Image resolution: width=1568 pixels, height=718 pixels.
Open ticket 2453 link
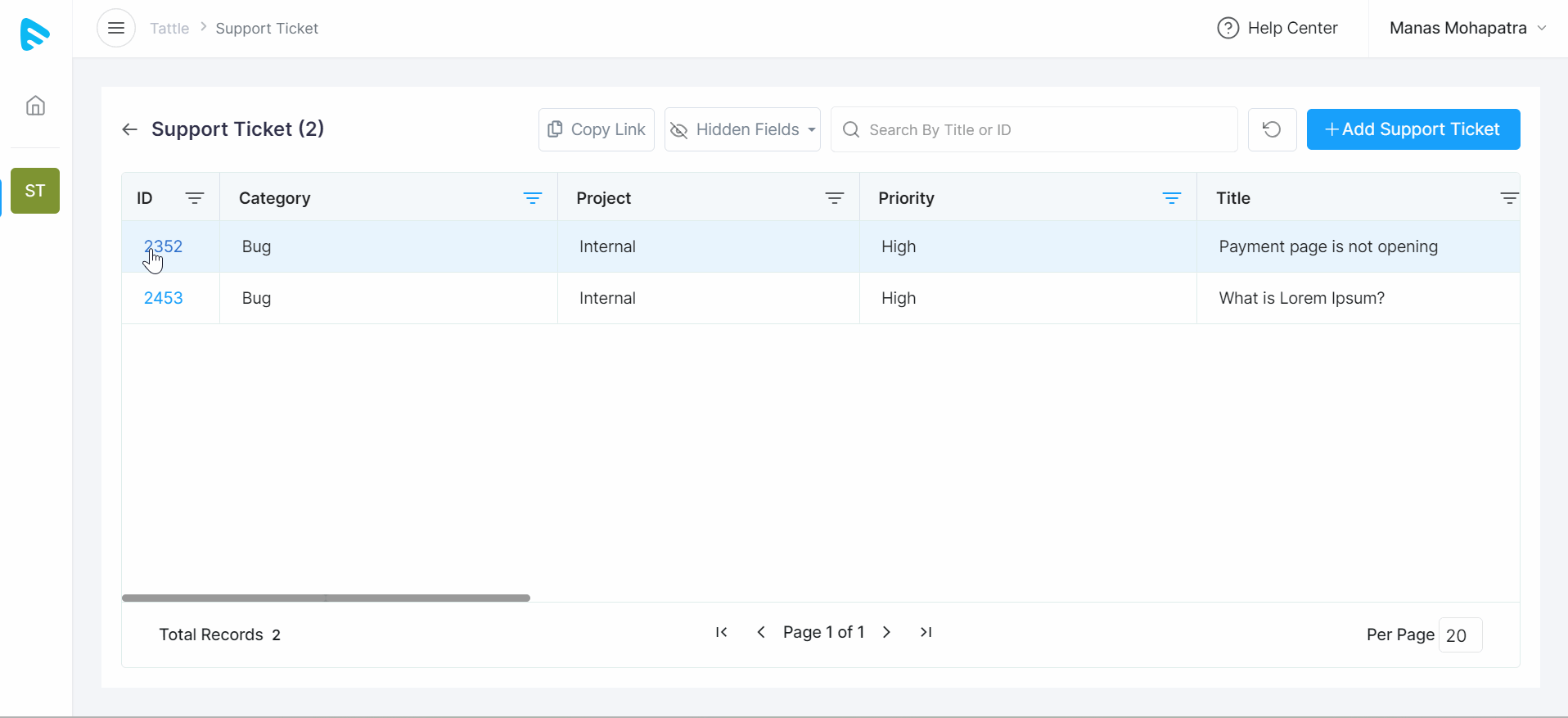(x=164, y=298)
